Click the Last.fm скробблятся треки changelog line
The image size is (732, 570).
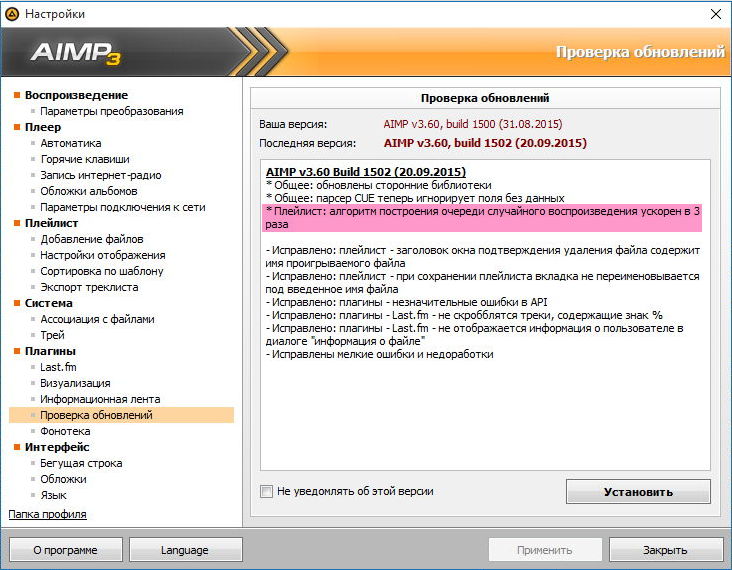464,315
